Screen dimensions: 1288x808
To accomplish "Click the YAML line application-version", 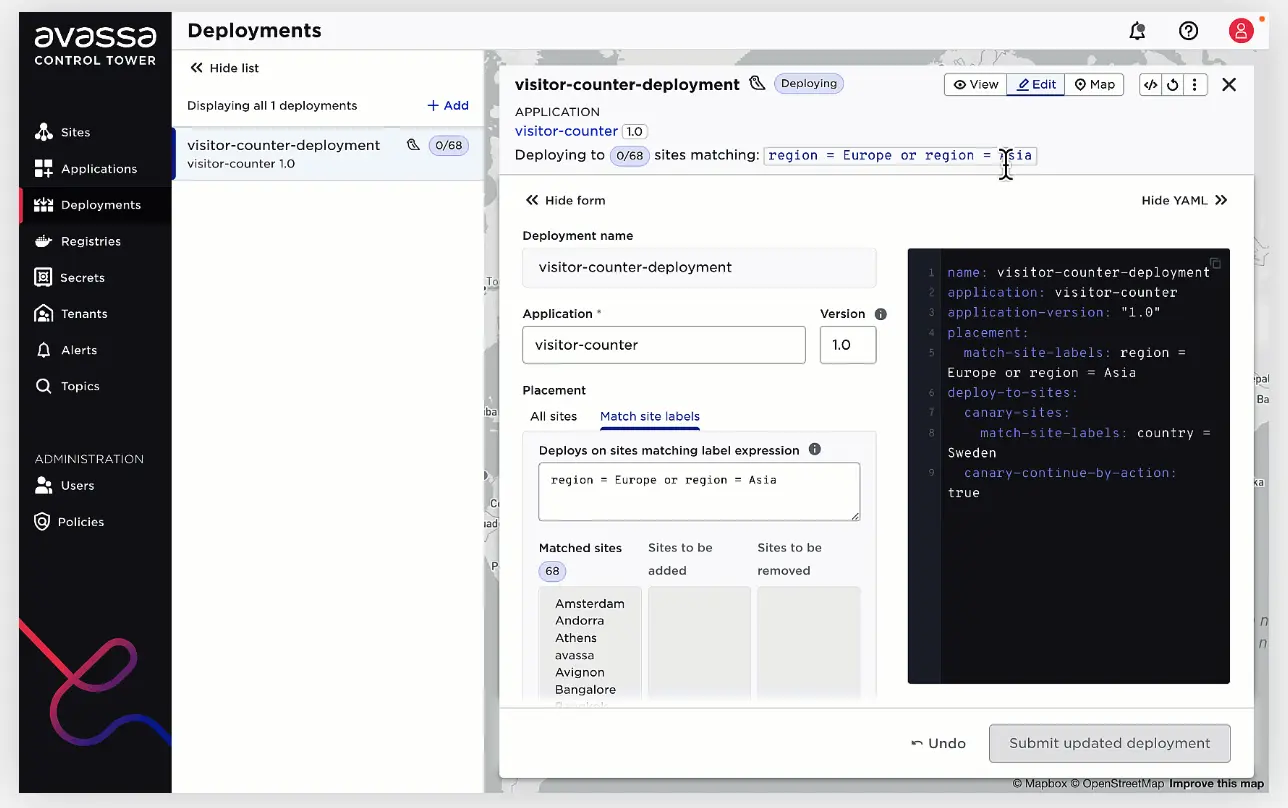I will (1054, 312).
